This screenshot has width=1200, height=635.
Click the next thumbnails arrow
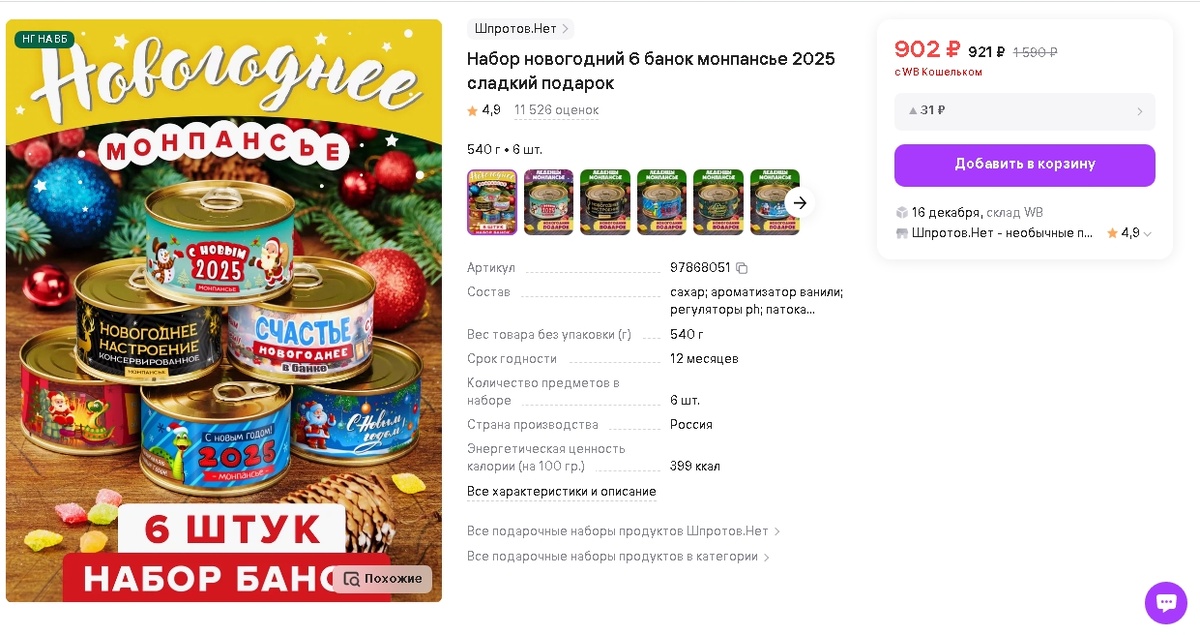click(x=799, y=202)
